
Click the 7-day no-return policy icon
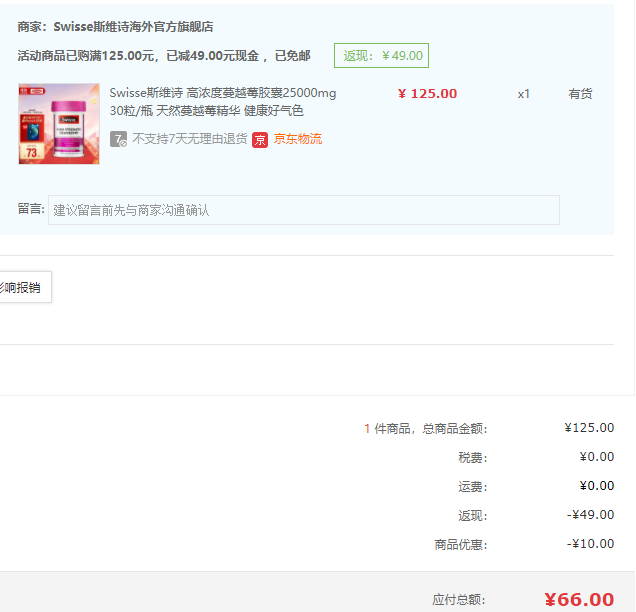point(118,139)
